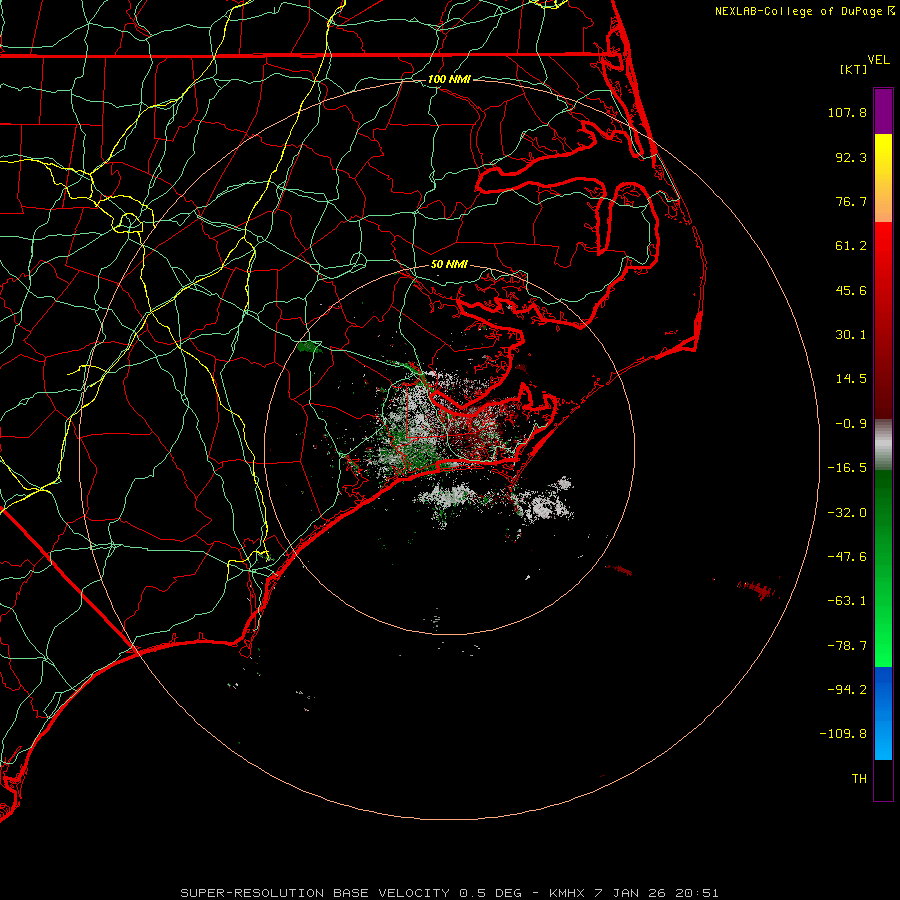The image size is (900, 900).
Task: Select the 30.1 velocity scale value
Action: pos(851,335)
